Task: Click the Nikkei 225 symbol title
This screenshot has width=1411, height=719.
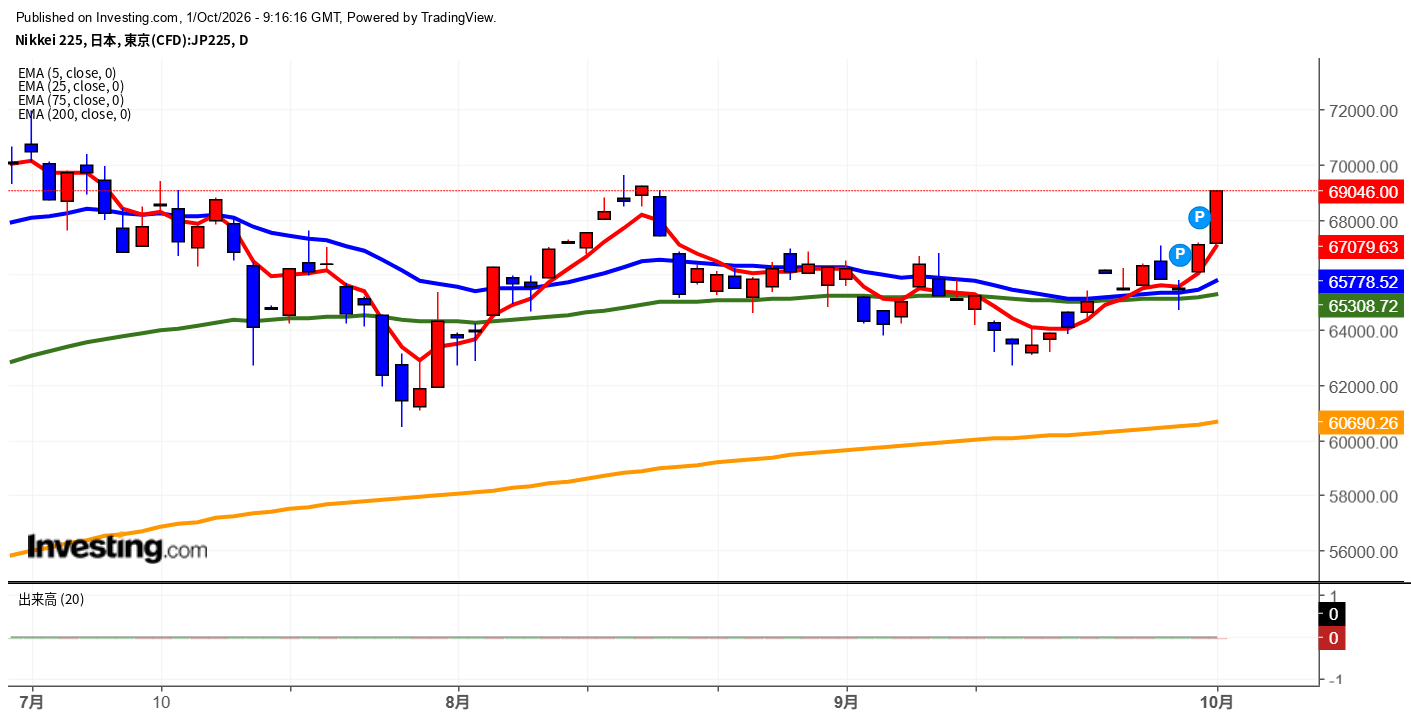Action: coord(133,40)
